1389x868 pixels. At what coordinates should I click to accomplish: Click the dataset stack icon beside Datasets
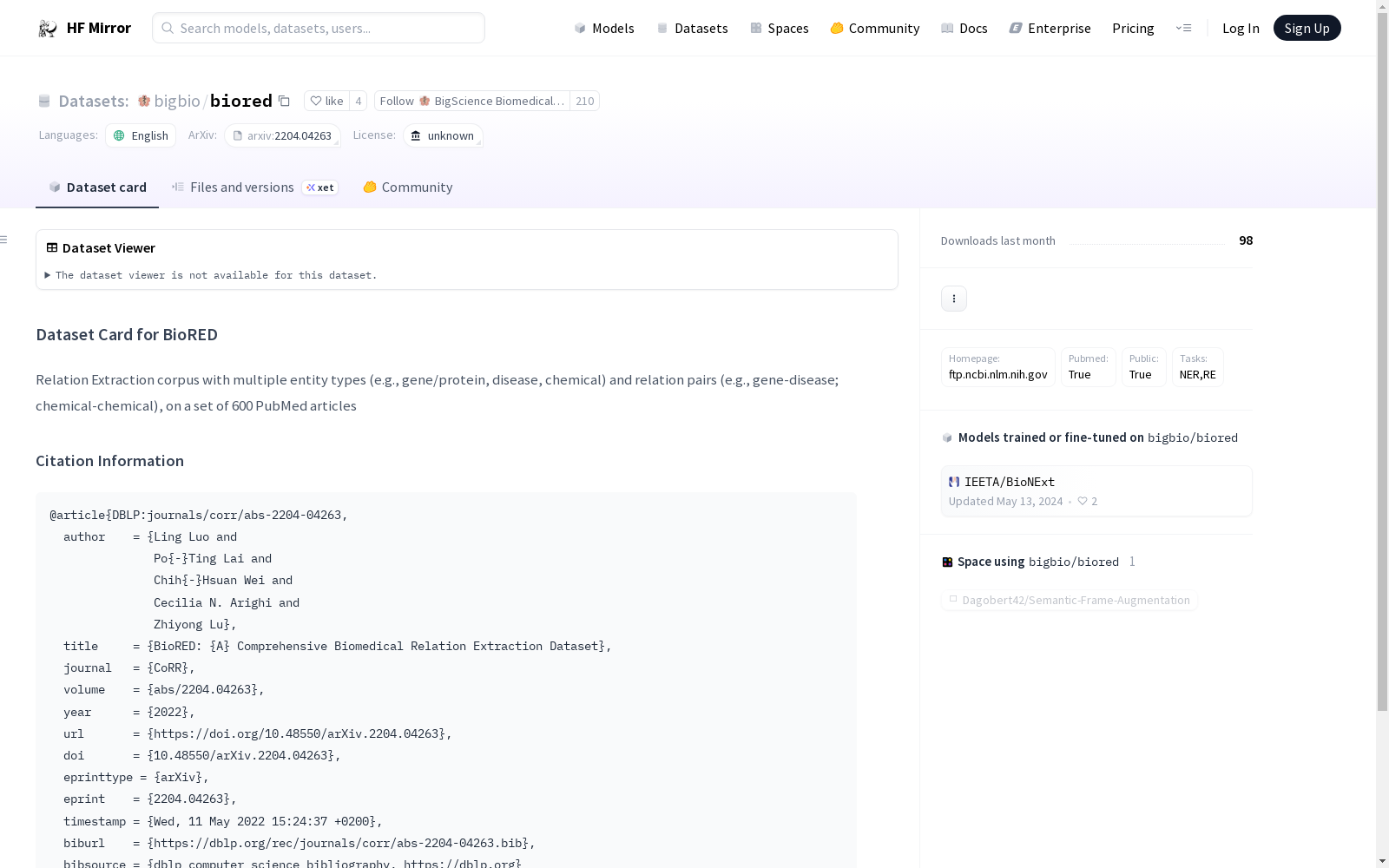(44, 101)
